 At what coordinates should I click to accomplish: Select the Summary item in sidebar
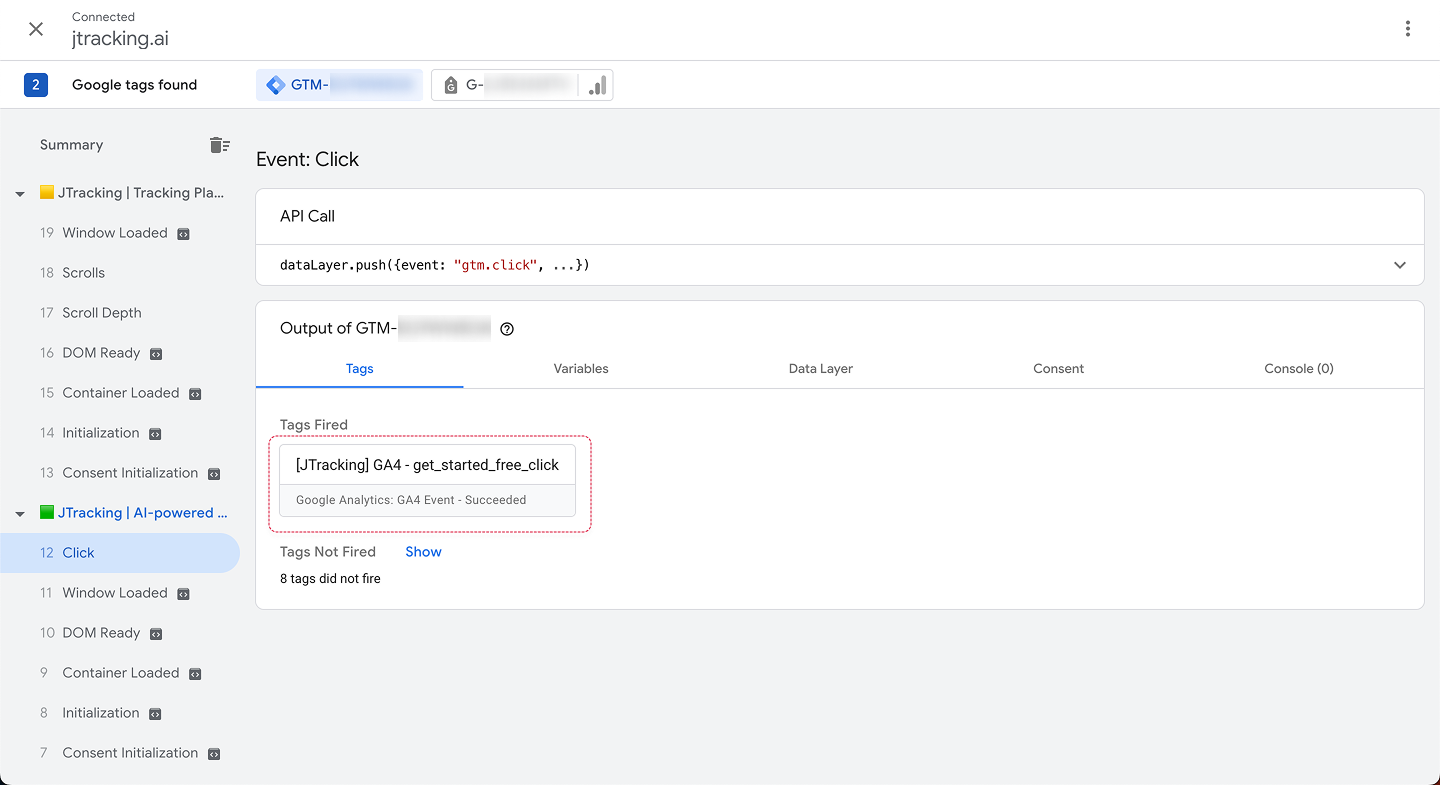pyautogui.click(x=71, y=145)
